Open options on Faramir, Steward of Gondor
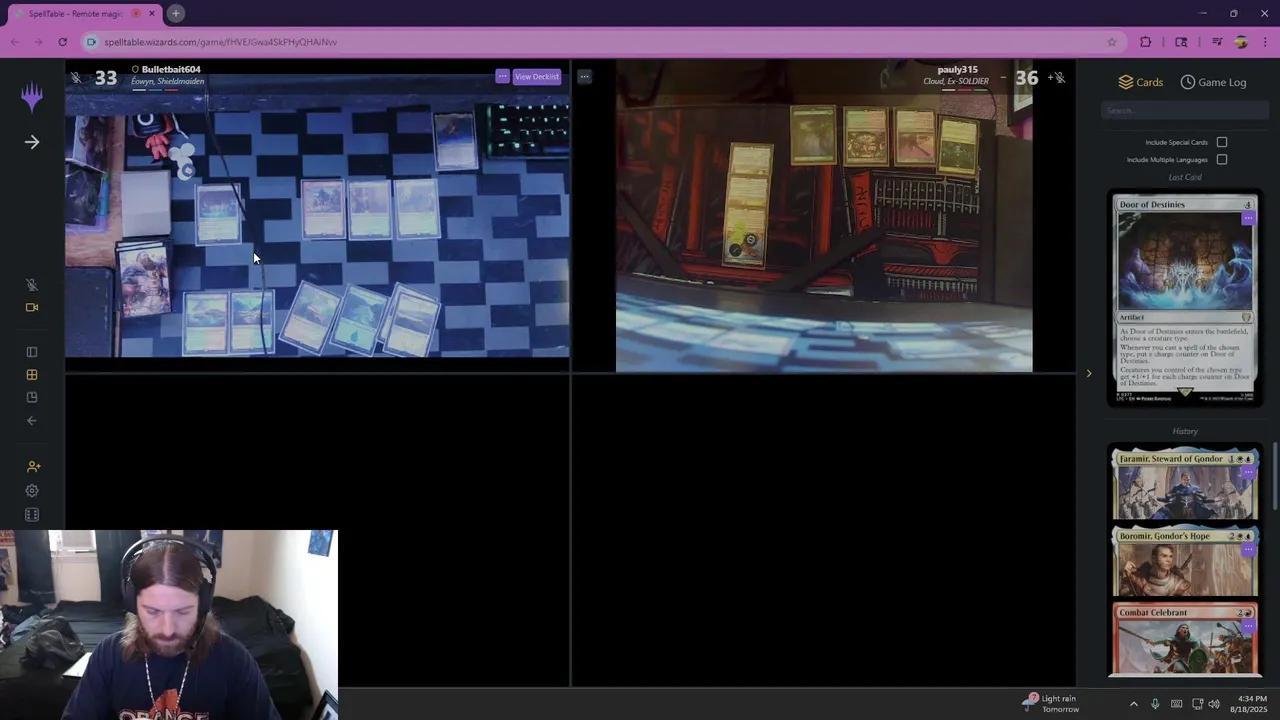This screenshot has height=720, width=1280. (1247, 472)
